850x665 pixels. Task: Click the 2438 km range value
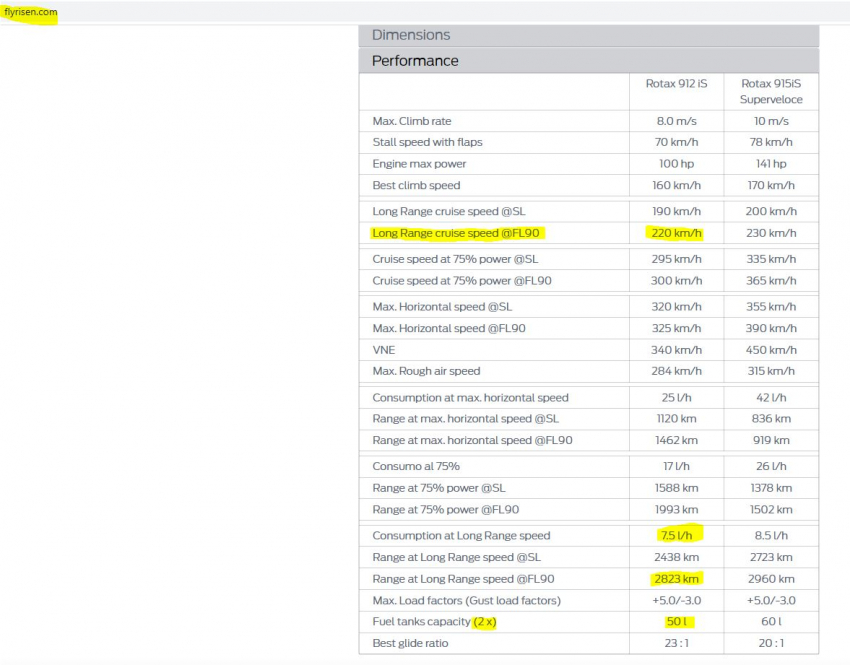[676, 558]
